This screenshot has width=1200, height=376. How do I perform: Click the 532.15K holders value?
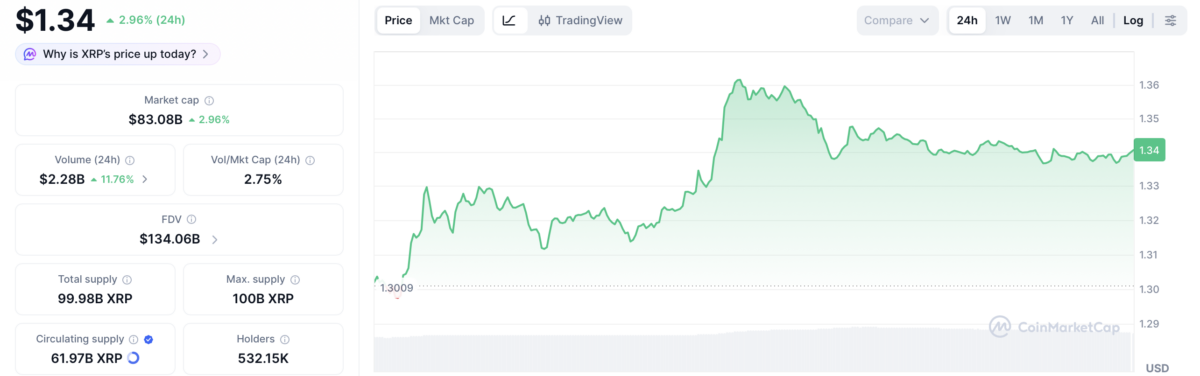[263, 358]
